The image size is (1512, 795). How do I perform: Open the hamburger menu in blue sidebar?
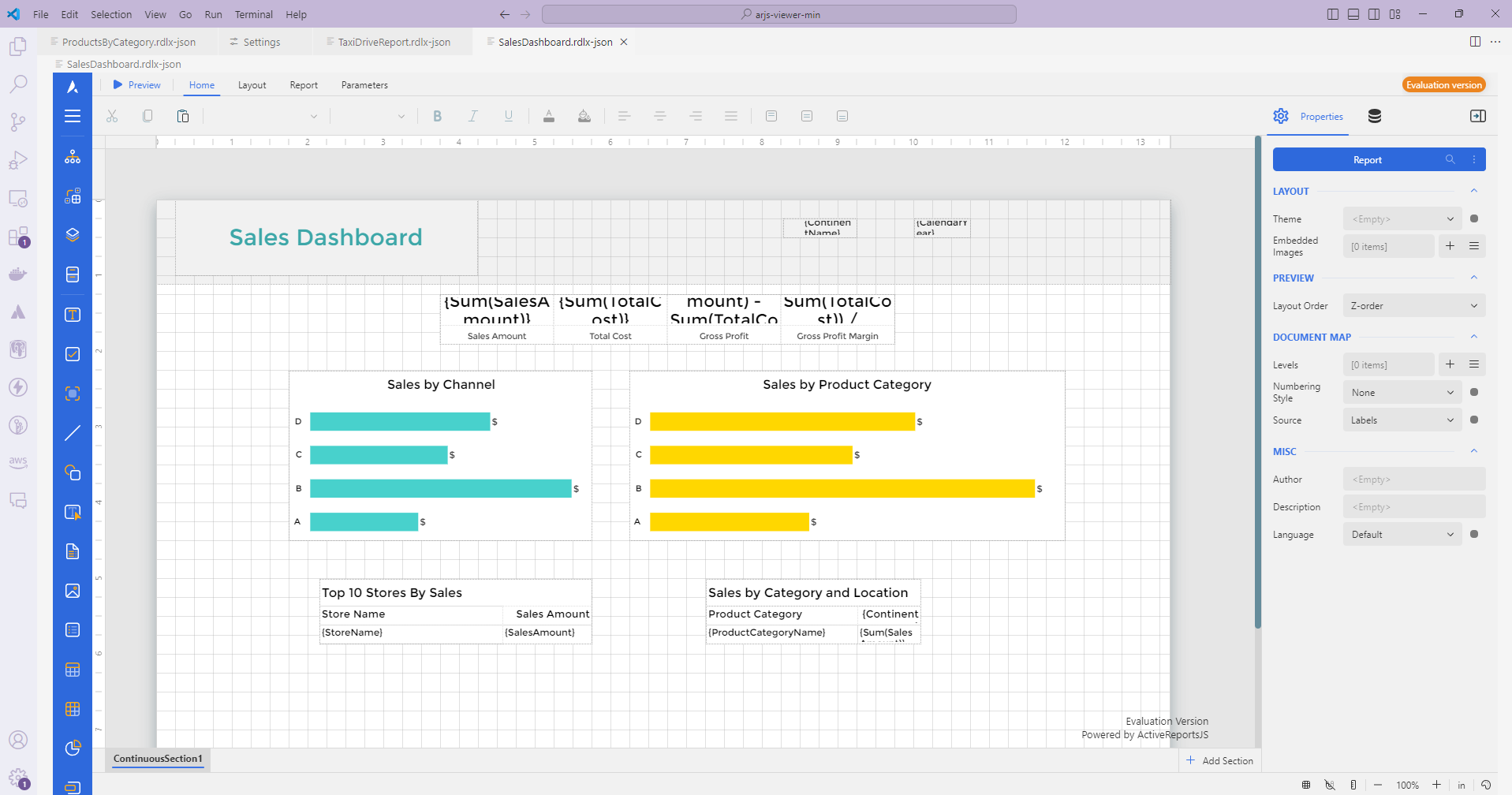point(73,116)
